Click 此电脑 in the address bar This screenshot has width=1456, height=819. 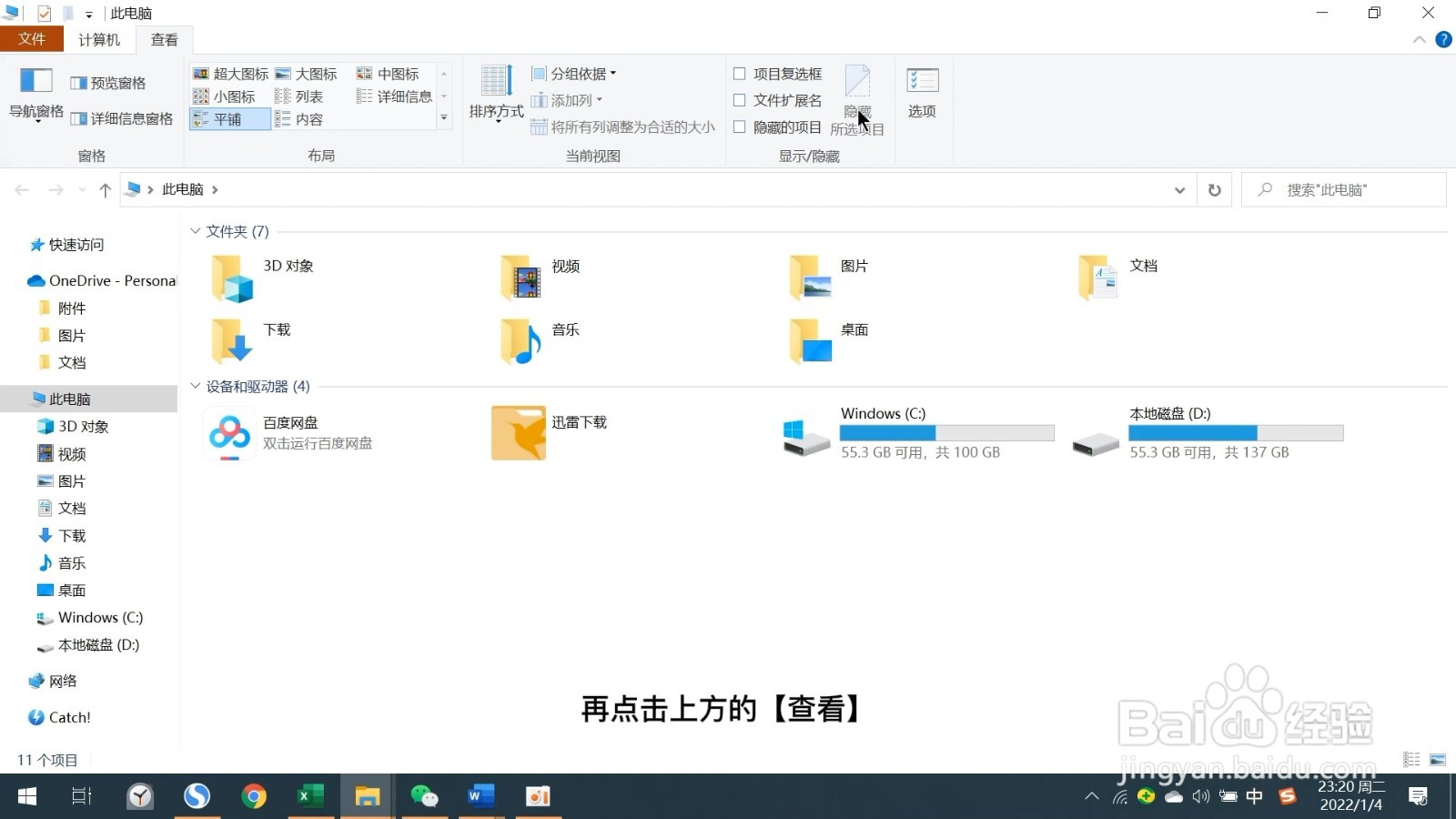click(182, 189)
